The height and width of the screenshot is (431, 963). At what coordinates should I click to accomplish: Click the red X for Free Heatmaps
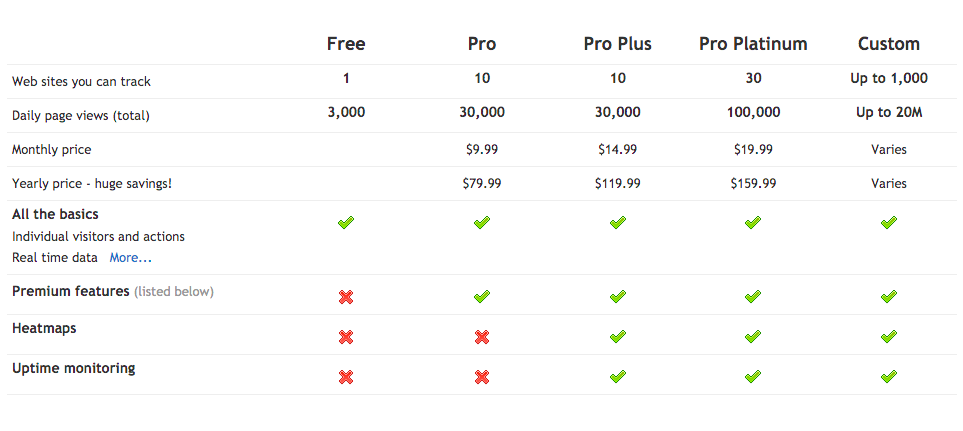(346, 337)
